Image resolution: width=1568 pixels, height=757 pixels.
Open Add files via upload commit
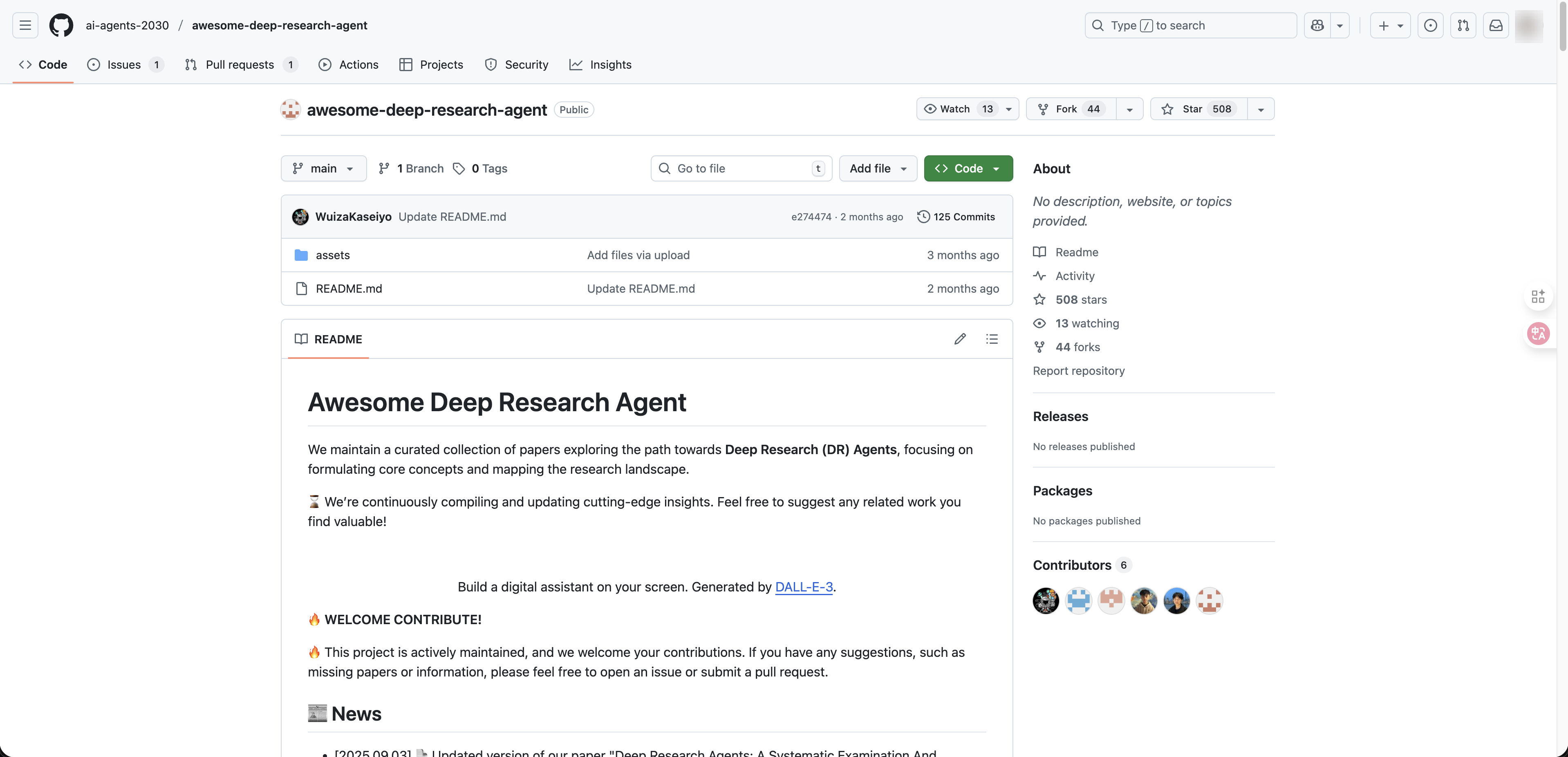tap(638, 255)
